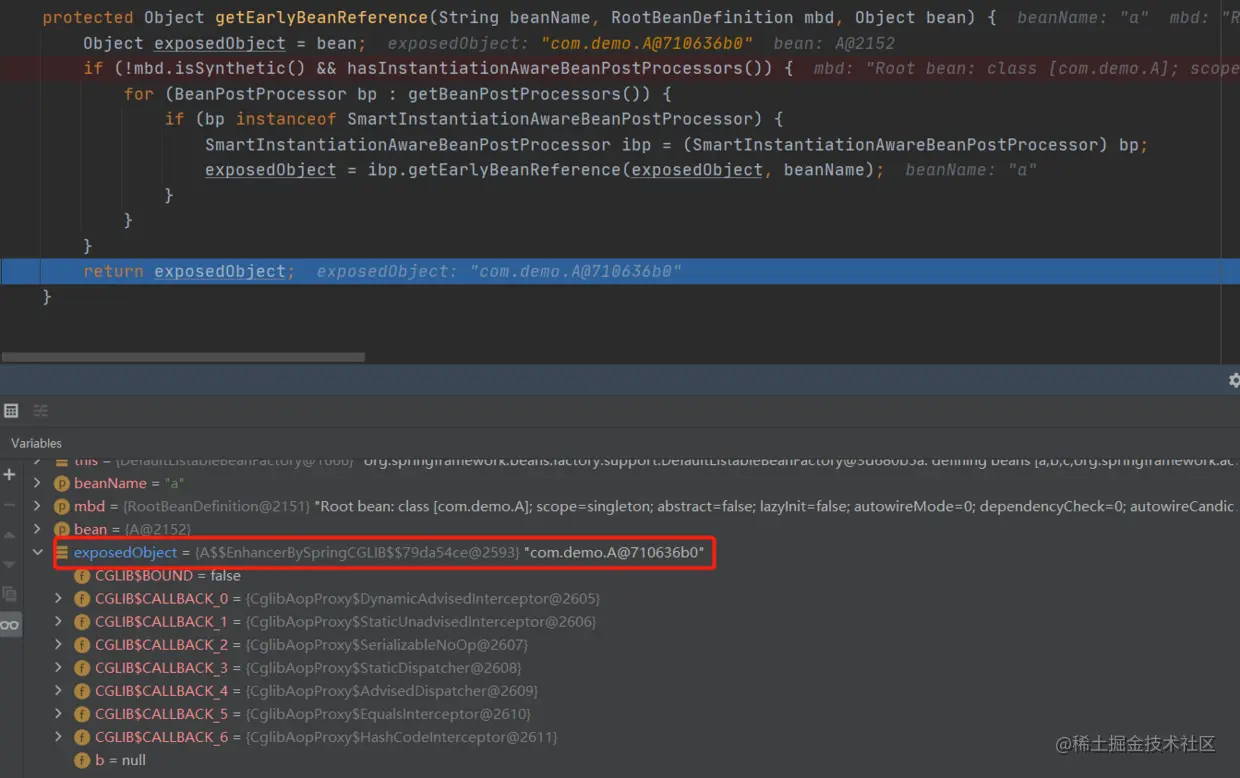
Task: Click the field icon beside CGLIB$CALLBACK_2
Action: tap(82, 645)
